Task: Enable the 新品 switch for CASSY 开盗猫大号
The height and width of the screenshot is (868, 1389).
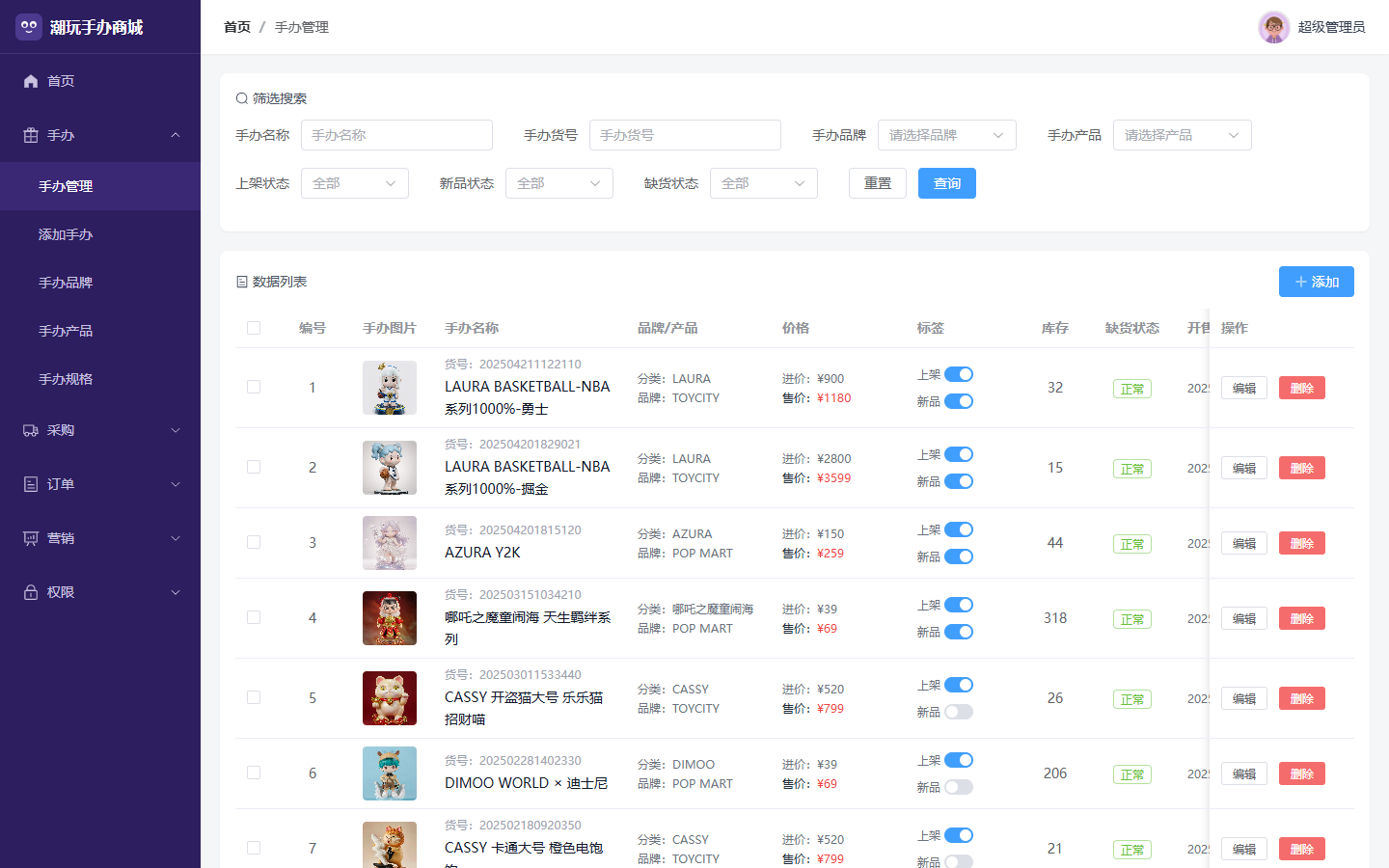Action: coord(959,712)
